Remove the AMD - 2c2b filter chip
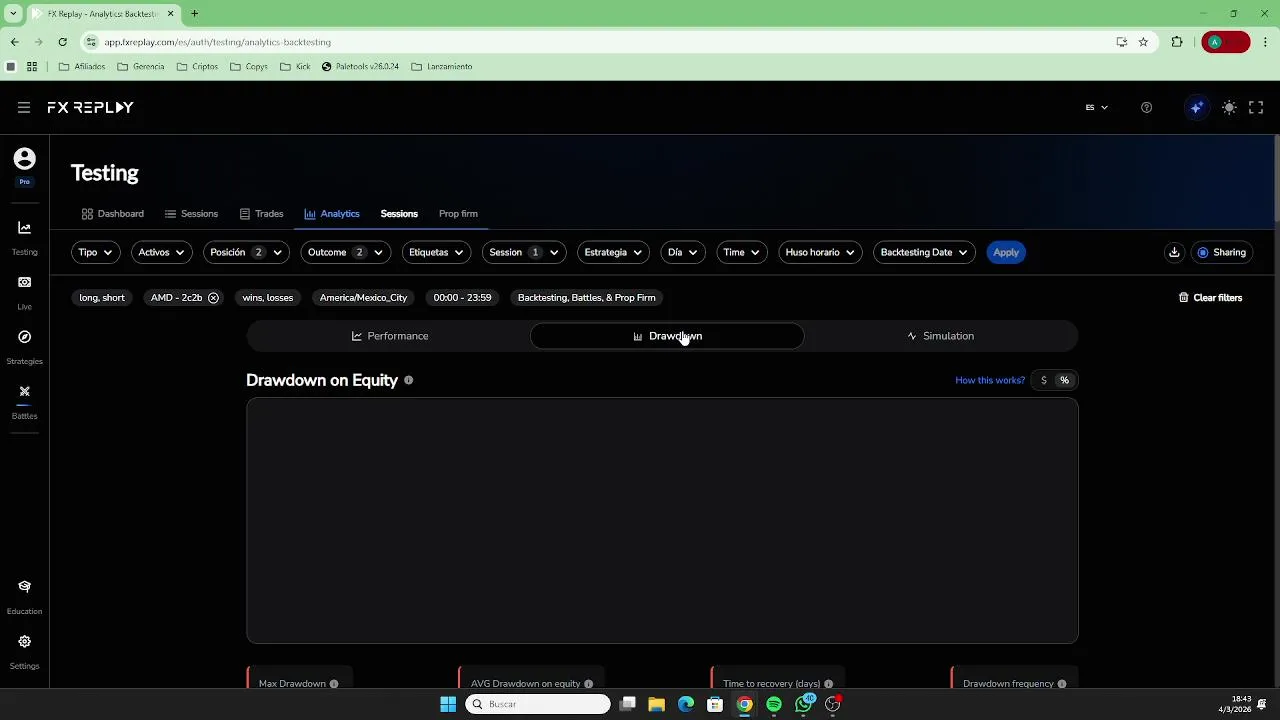This screenshot has height=720, width=1280. (213, 298)
